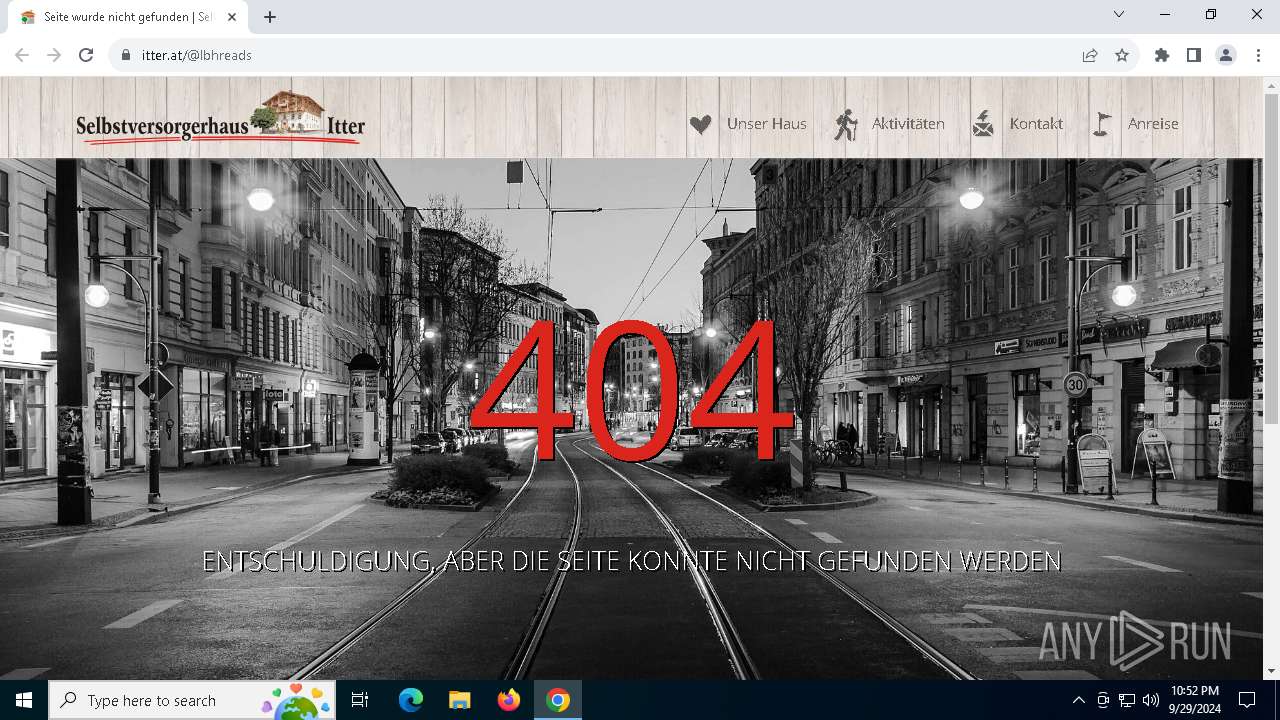Open the Anreise menu link
This screenshot has width=1280, height=720.
(x=1153, y=124)
